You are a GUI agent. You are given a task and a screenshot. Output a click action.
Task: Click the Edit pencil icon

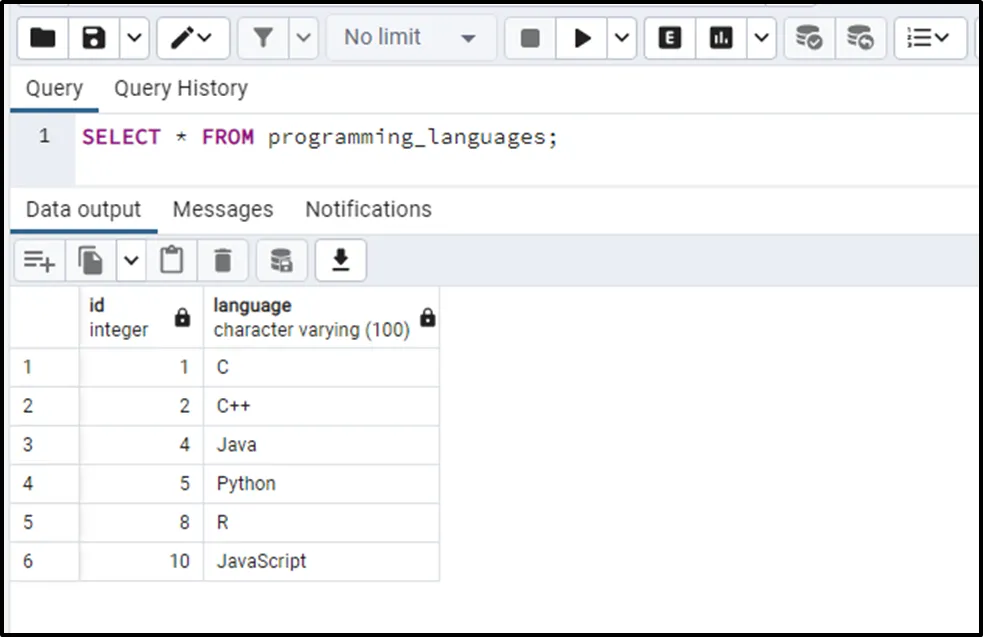pyautogui.click(x=183, y=38)
